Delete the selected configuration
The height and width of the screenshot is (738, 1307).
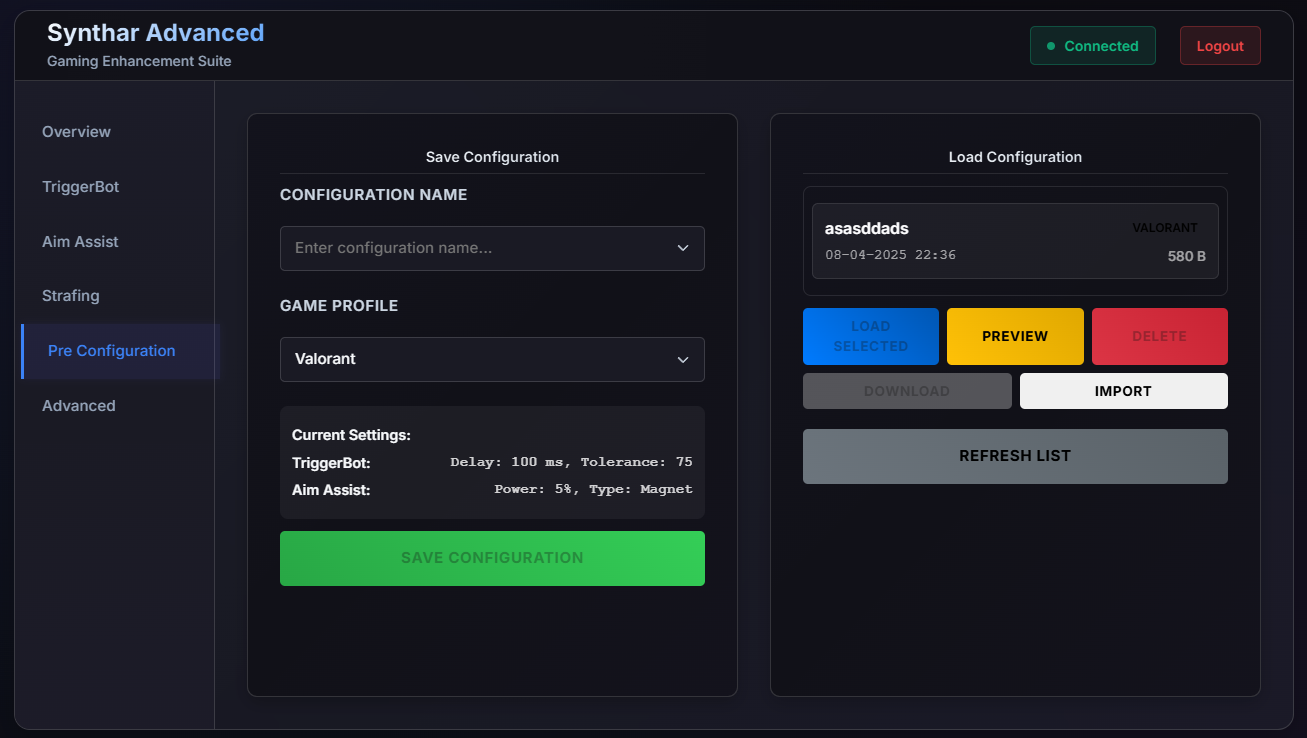(1160, 336)
